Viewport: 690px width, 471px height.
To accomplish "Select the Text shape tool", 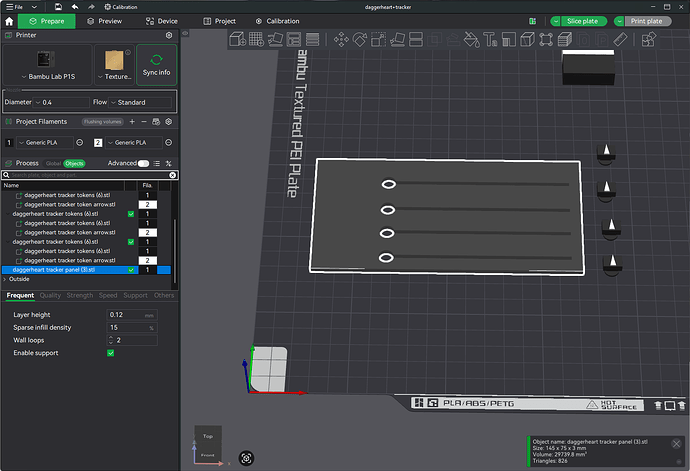I will pyautogui.click(x=490, y=39).
